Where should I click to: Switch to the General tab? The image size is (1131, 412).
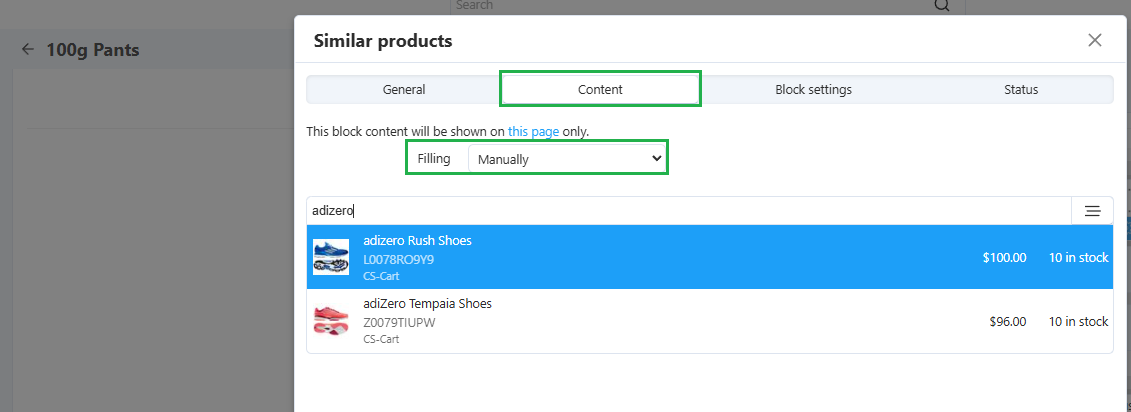[x=404, y=89]
